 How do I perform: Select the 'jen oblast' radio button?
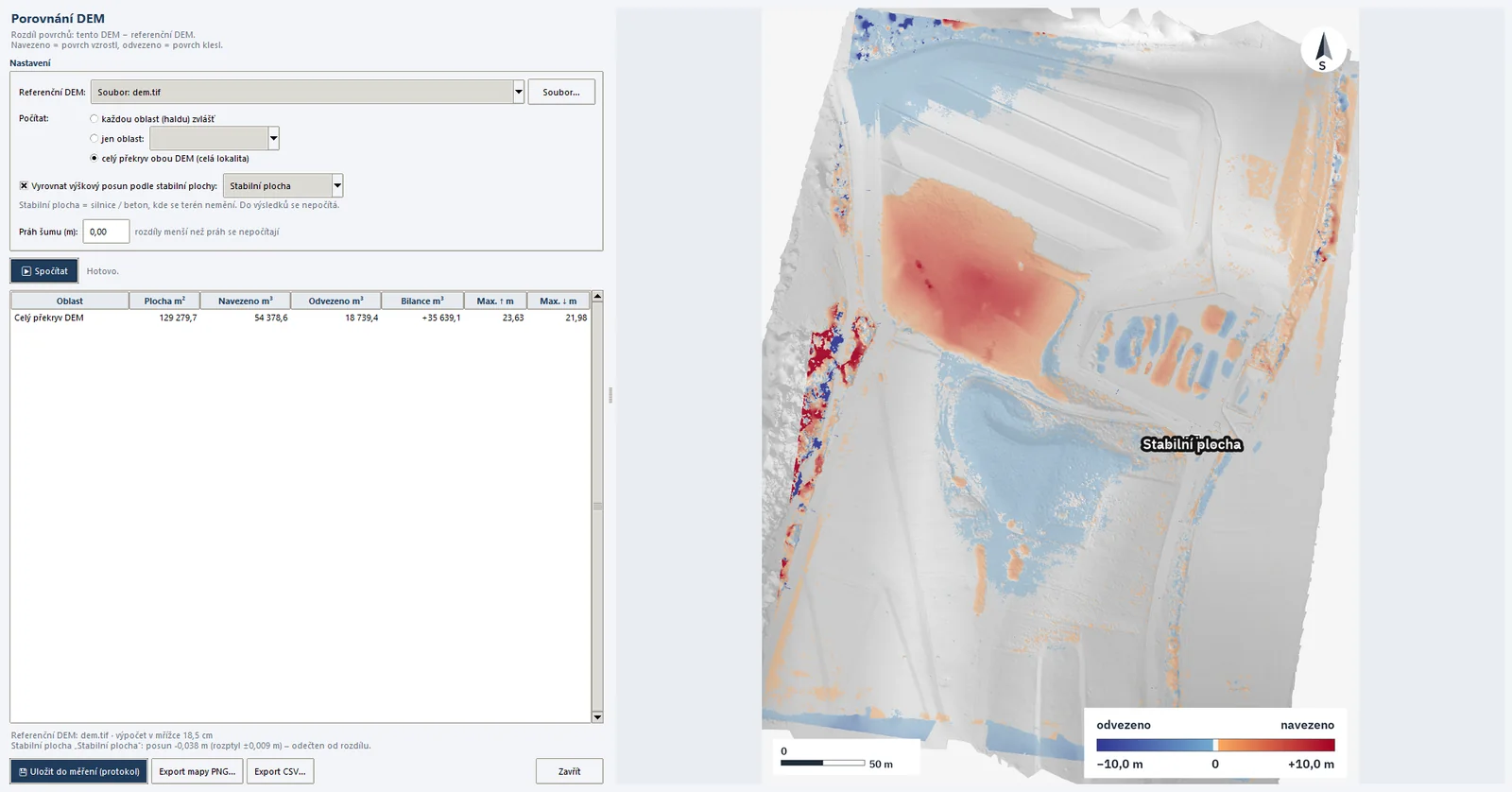94,139
